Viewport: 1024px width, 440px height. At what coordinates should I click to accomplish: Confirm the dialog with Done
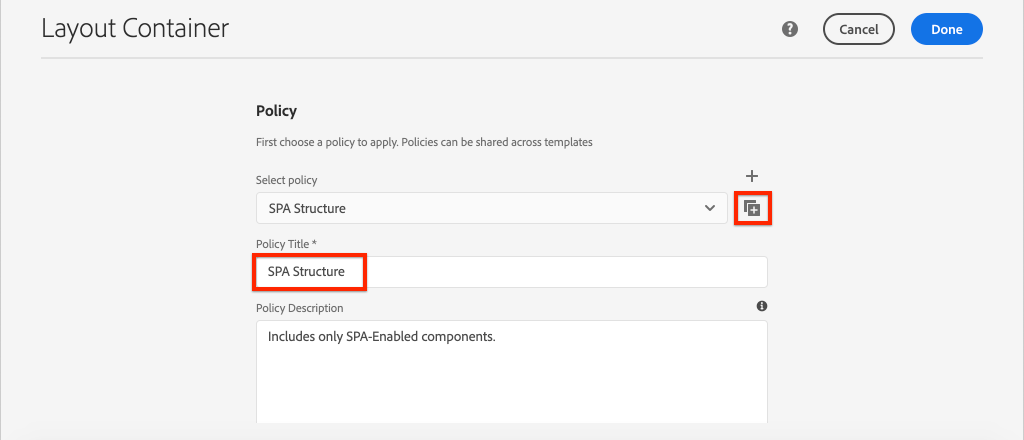947,29
